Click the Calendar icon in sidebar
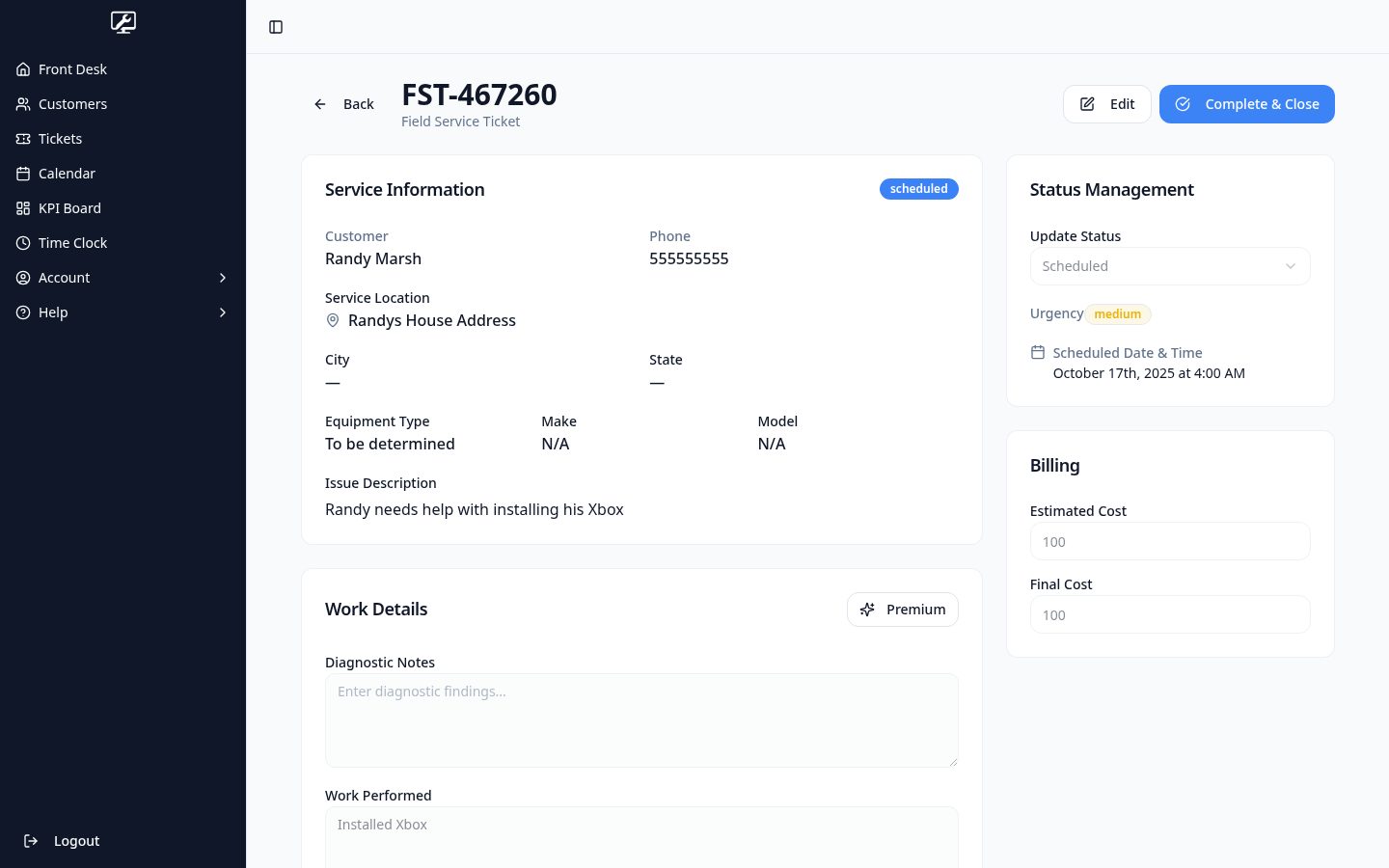The width and height of the screenshot is (1389, 868). (23, 174)
